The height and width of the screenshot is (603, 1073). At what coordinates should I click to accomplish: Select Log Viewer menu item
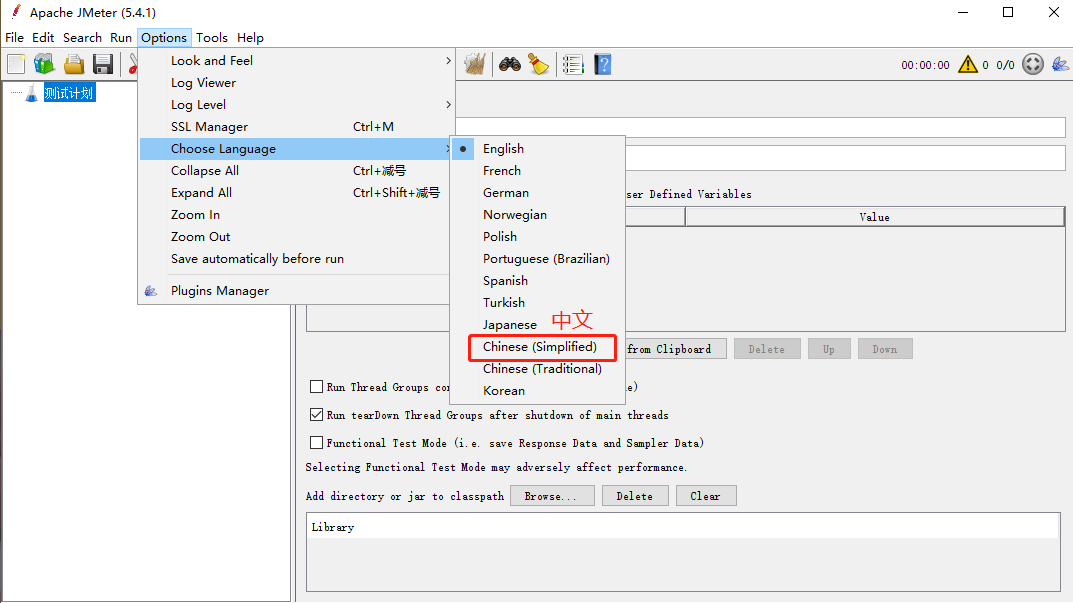click(x=296, y=83)
